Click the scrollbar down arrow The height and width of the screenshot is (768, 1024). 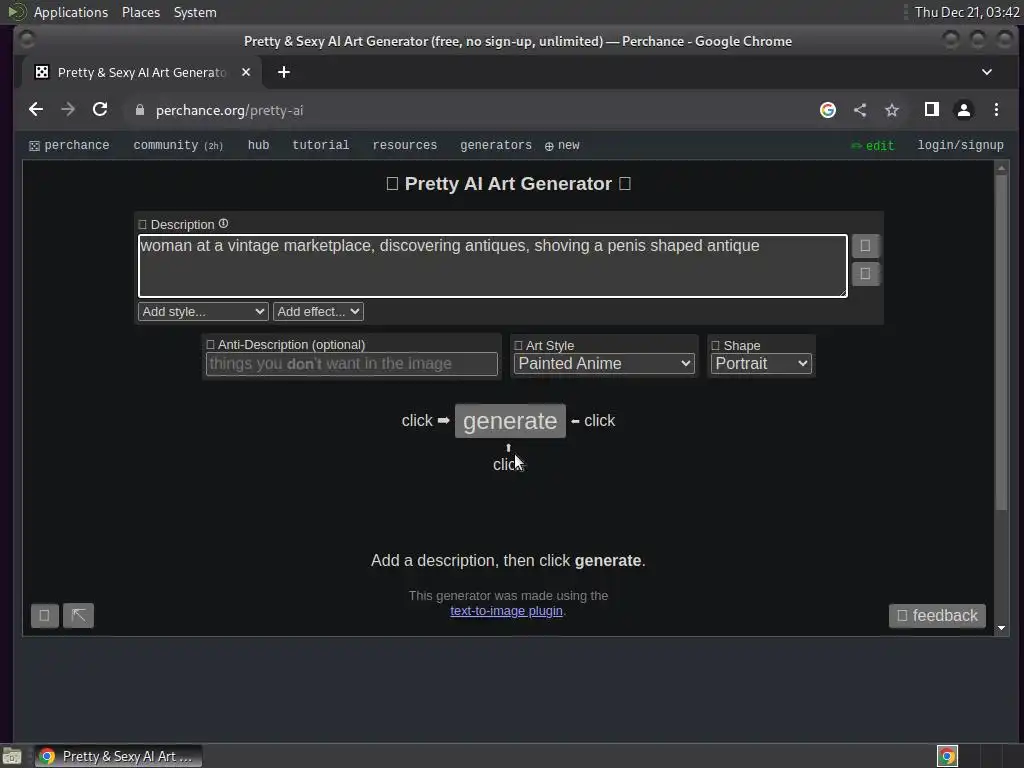click(x=1001, y=628)
